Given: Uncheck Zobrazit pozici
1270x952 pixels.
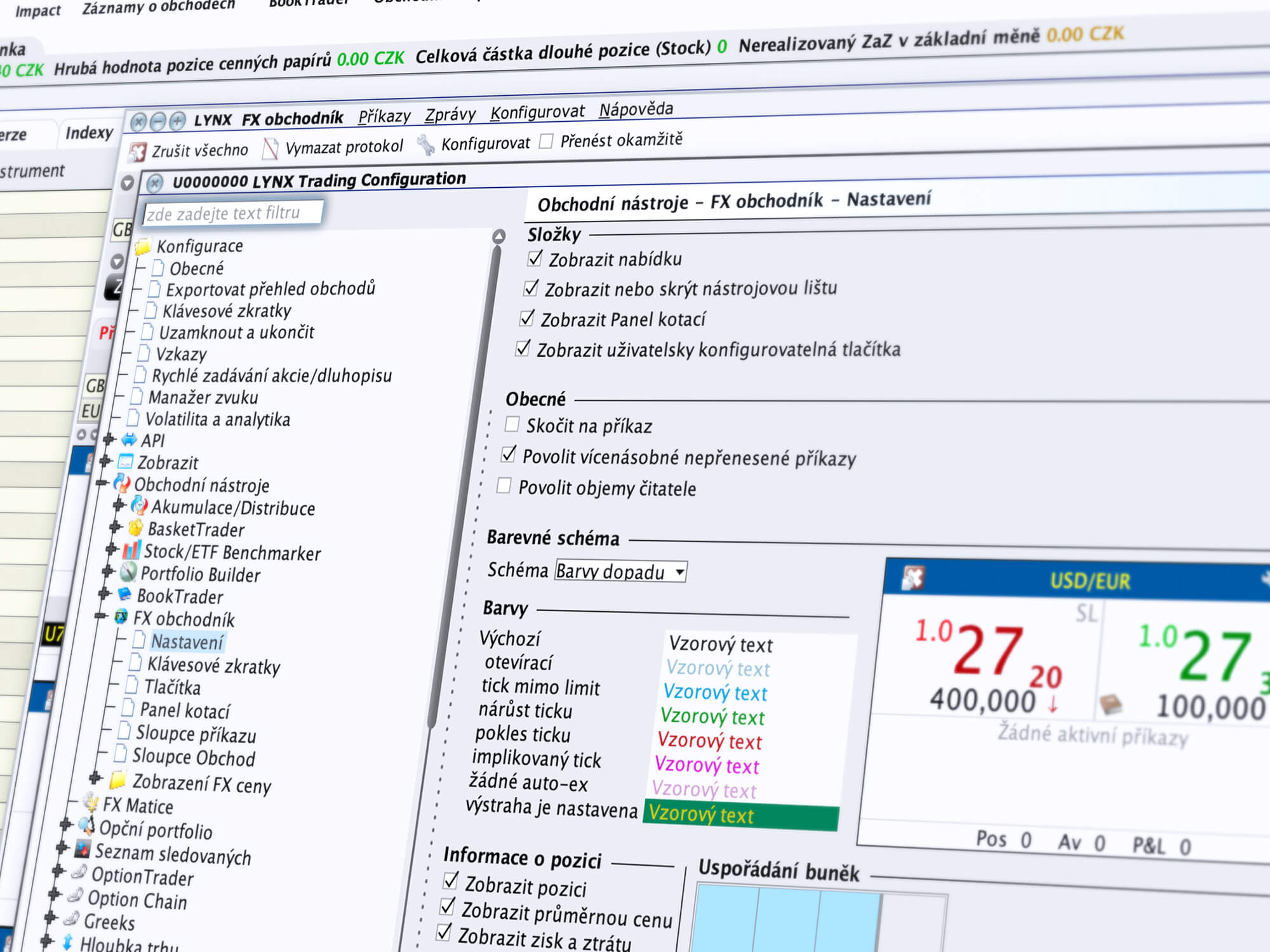Looking at the screenshot, I should (x=451, y=880).
